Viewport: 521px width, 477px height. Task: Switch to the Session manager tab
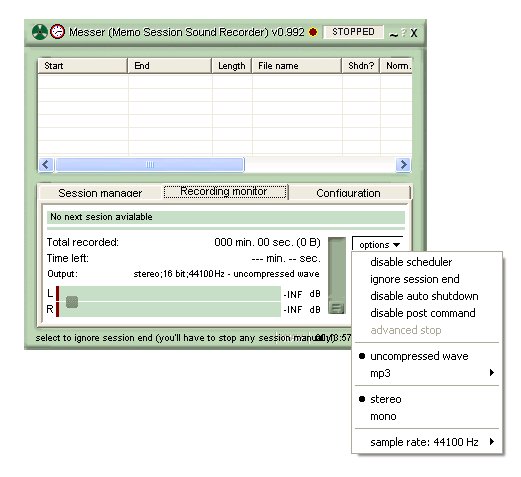(100, 193)
